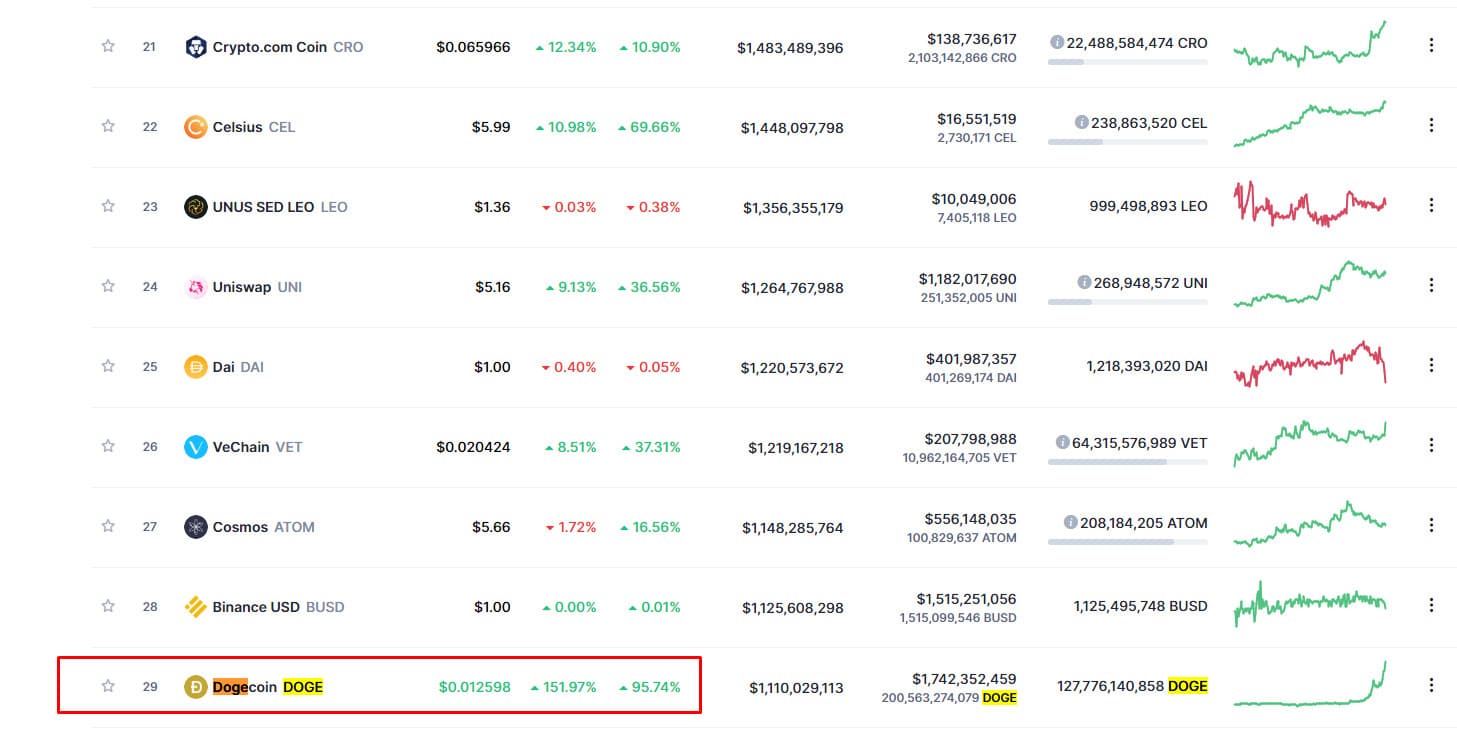Expand the Cosmos row options menu
Screen dimensions: 1457x732
coord(1431,525)
